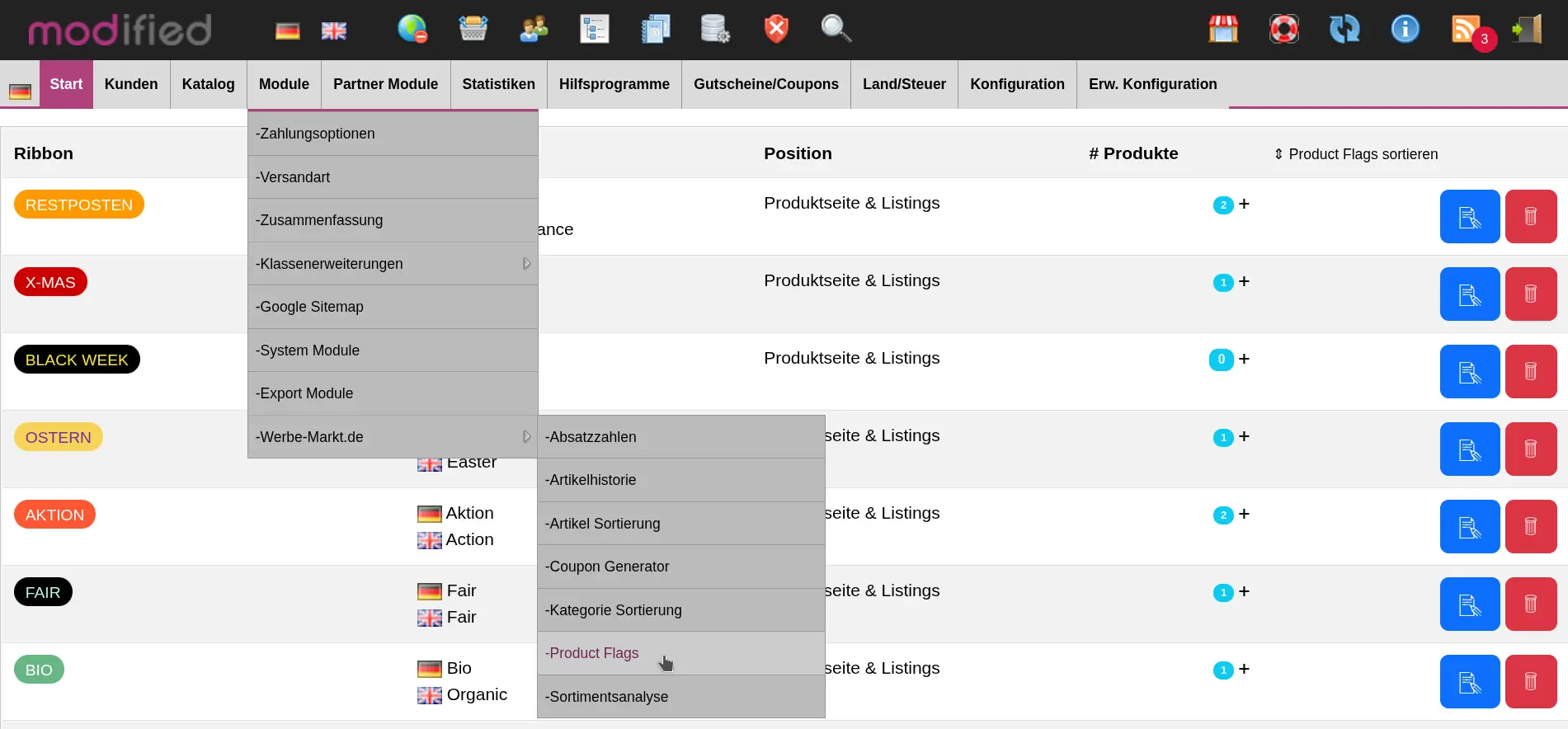The width and height of the screenshot is (1568, 729).
Task: Delete the BIO ribbon
Action: click(x=1530, y=682)
